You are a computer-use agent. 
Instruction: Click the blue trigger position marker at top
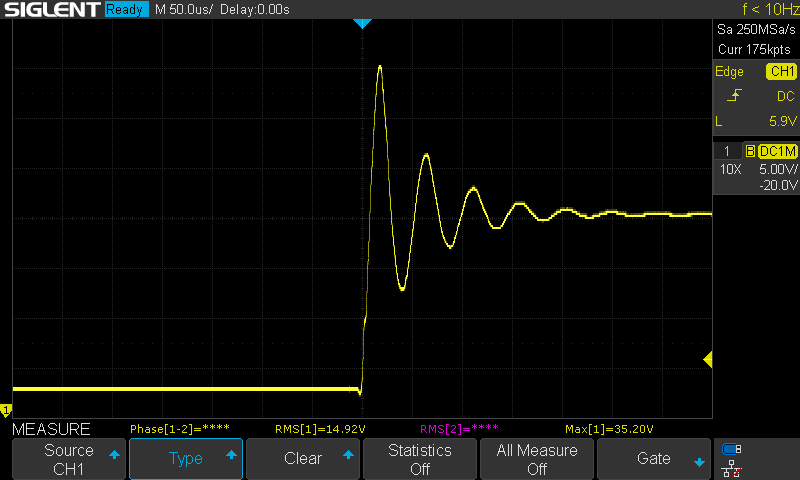click(x=363, y=23)
